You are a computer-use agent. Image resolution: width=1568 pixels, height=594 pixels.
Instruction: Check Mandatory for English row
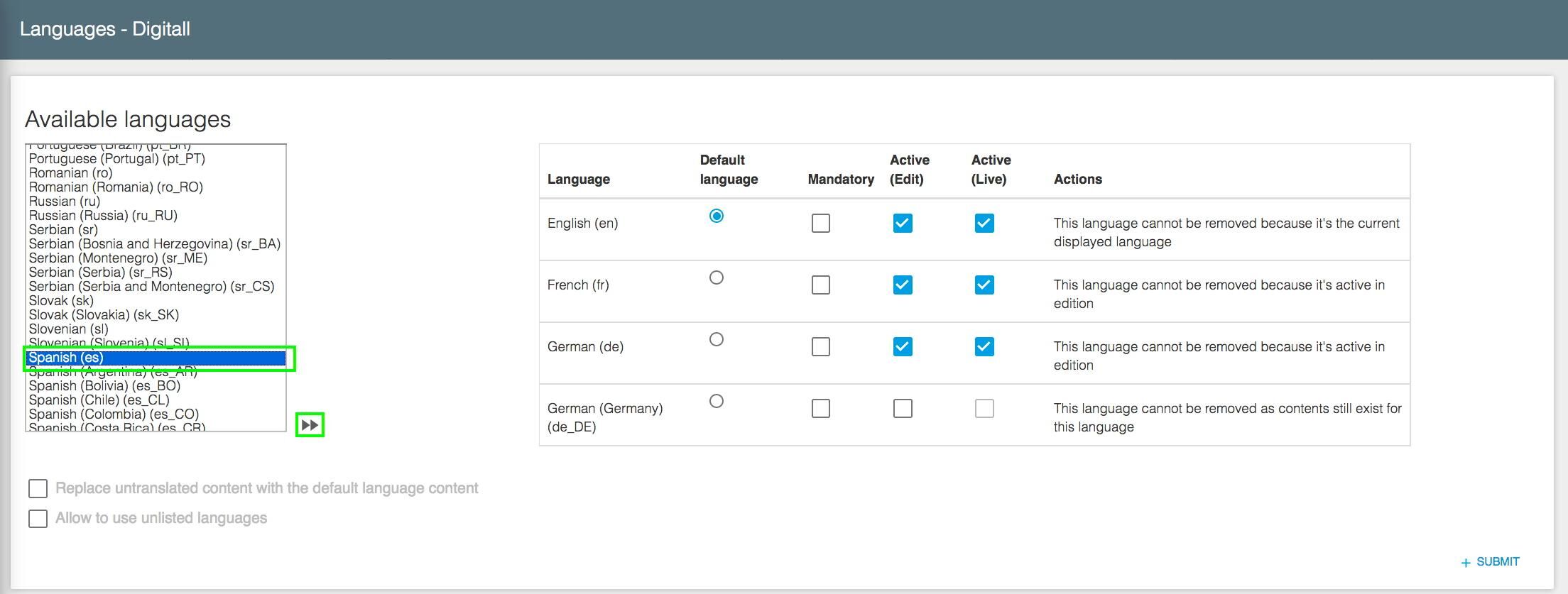[x=820, y=223]
